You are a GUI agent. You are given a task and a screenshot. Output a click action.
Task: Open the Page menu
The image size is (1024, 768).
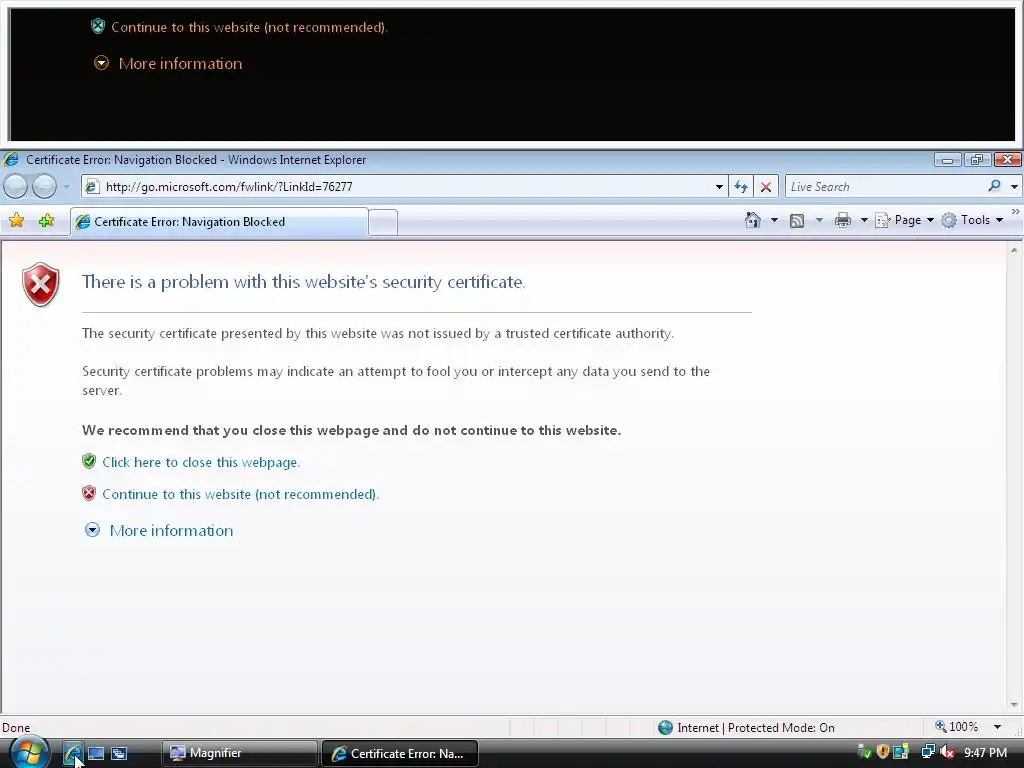(x=904, y=220)
